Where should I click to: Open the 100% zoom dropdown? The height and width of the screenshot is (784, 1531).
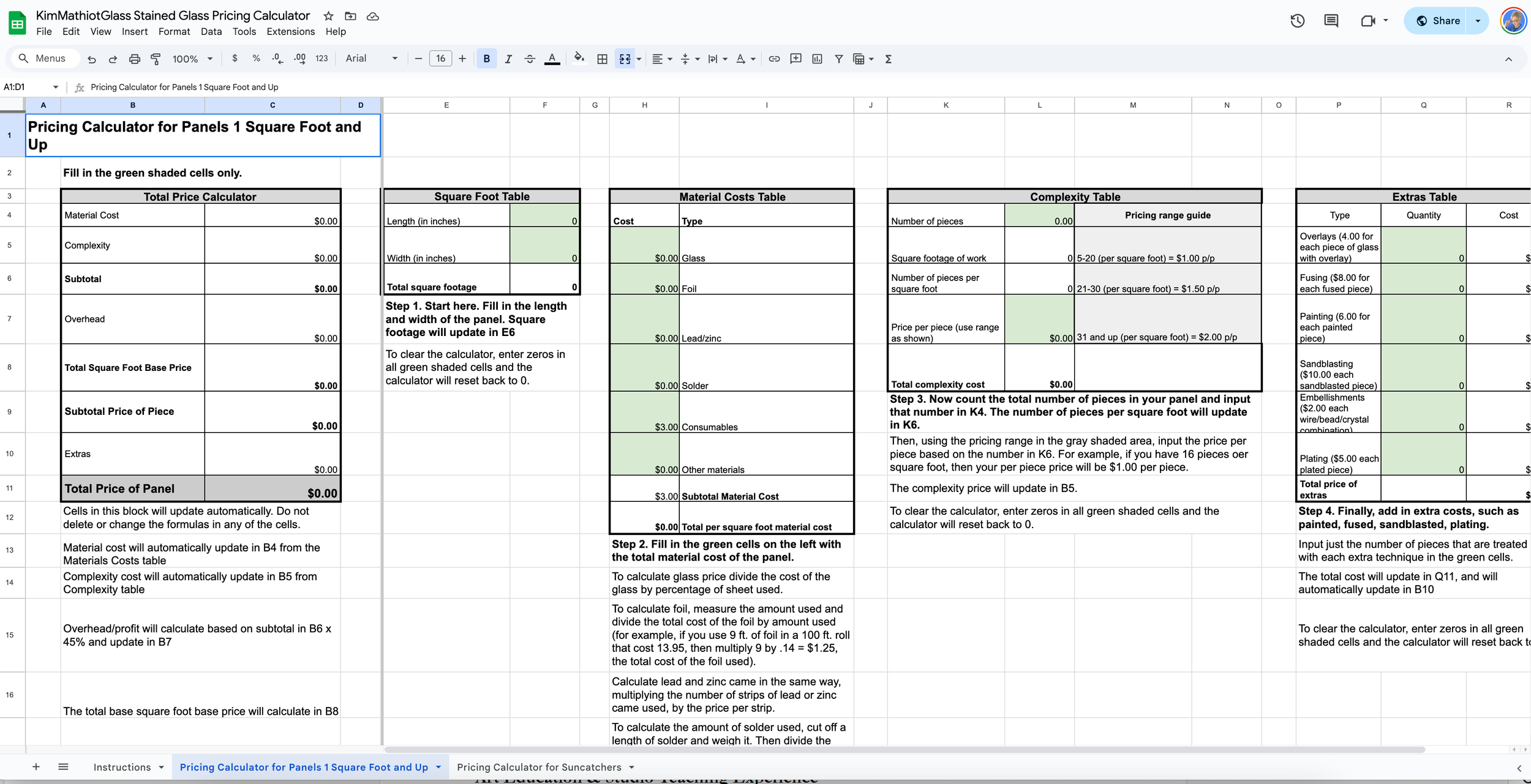[192, 59]
